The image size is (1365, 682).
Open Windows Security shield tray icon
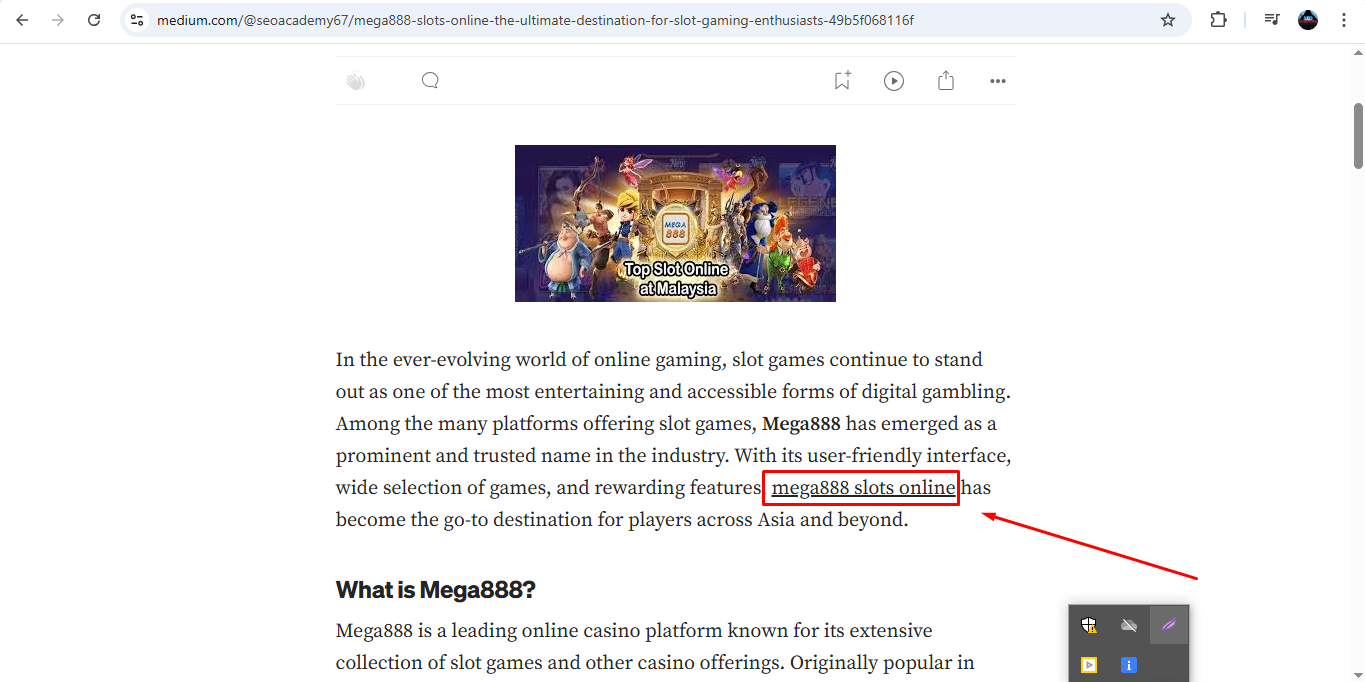tap(1089, 626)
